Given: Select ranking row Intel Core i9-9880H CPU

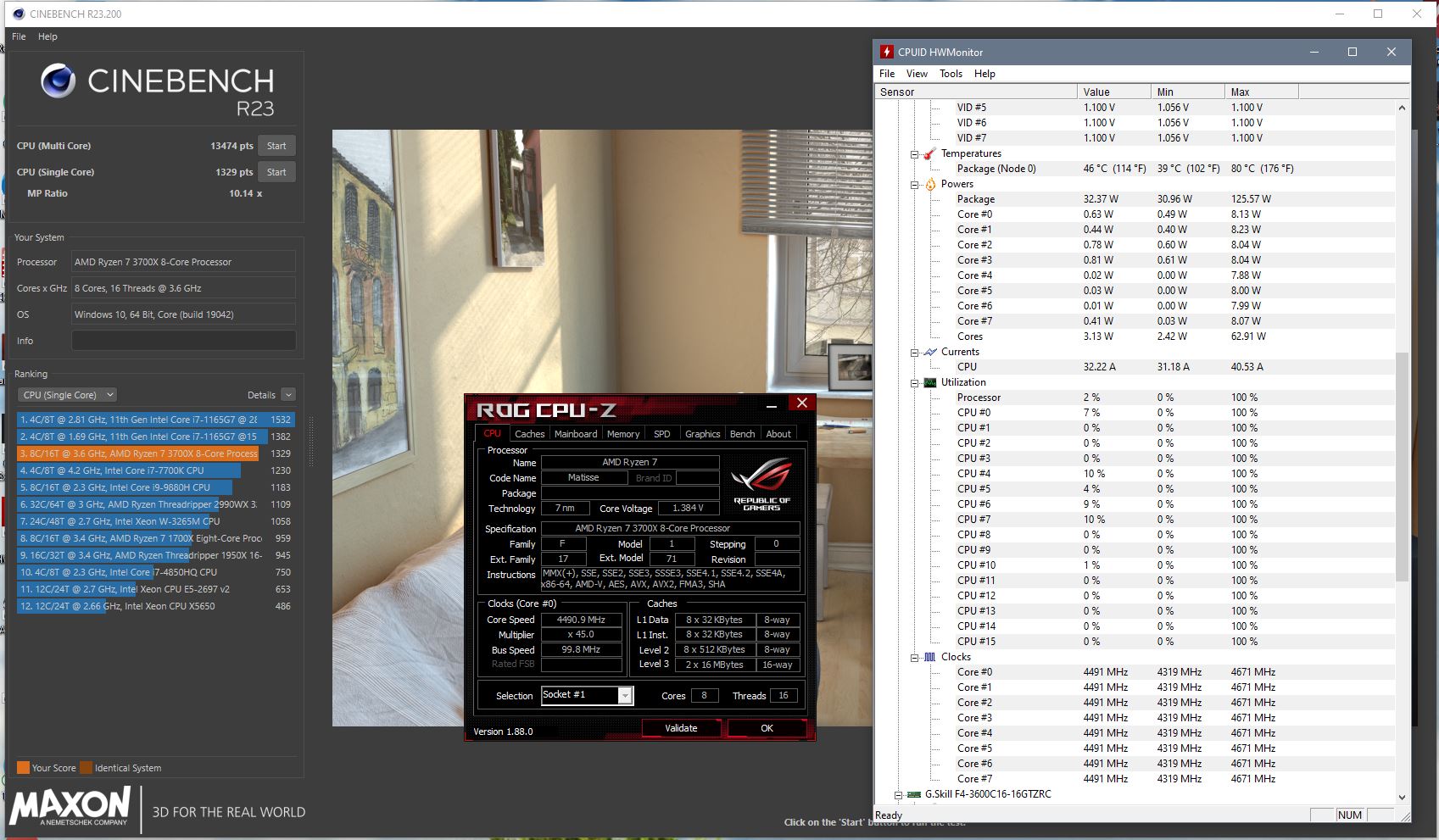Looking at the screenshot, I should (154, 487).
